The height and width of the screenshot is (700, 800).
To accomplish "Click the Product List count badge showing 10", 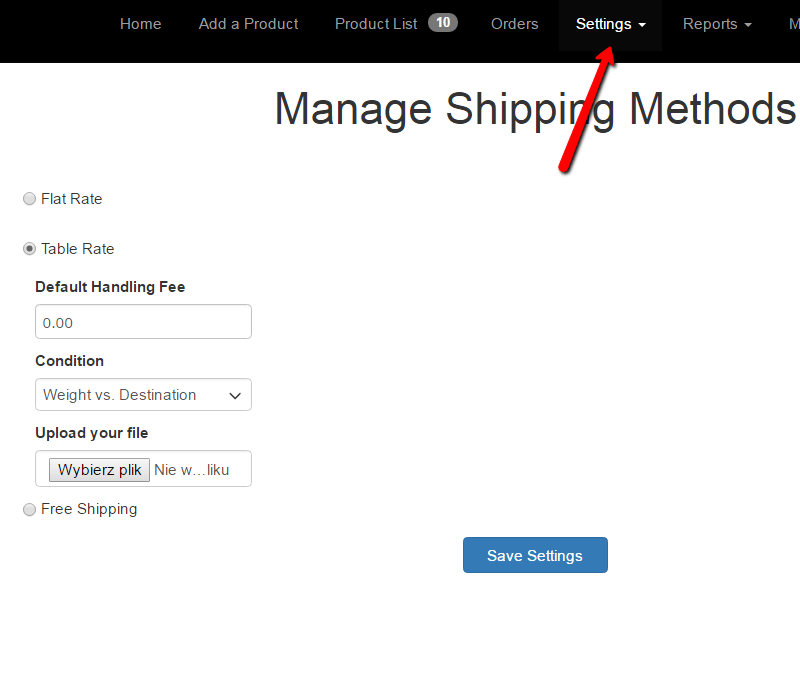I will pyautogui.click(x=442, y=23).
